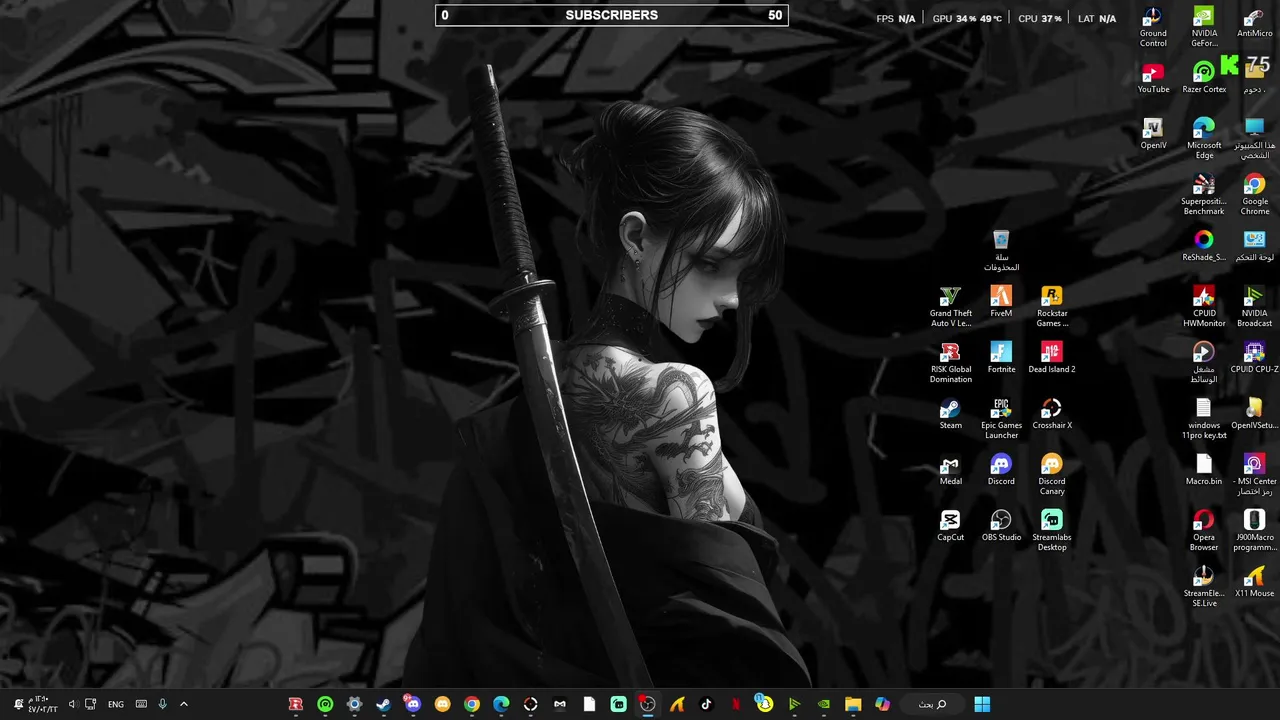Open the AntiMicro desktop shortcut
This screenshot has width=1280, height=720.
pos(1254,23)
